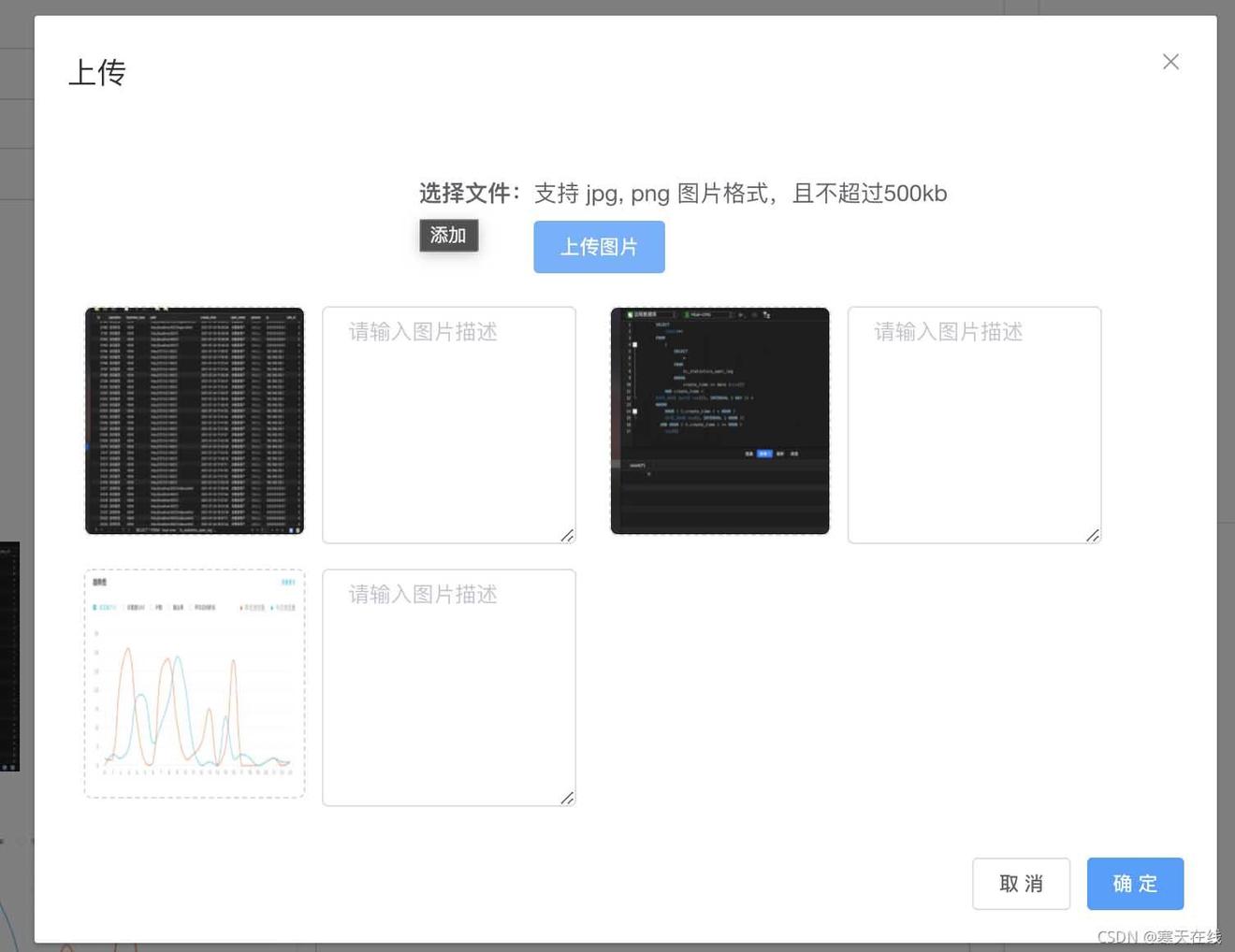Click the dark 添加 tooltip label
Screen dimensions: 1235x952
click(448, 236)
